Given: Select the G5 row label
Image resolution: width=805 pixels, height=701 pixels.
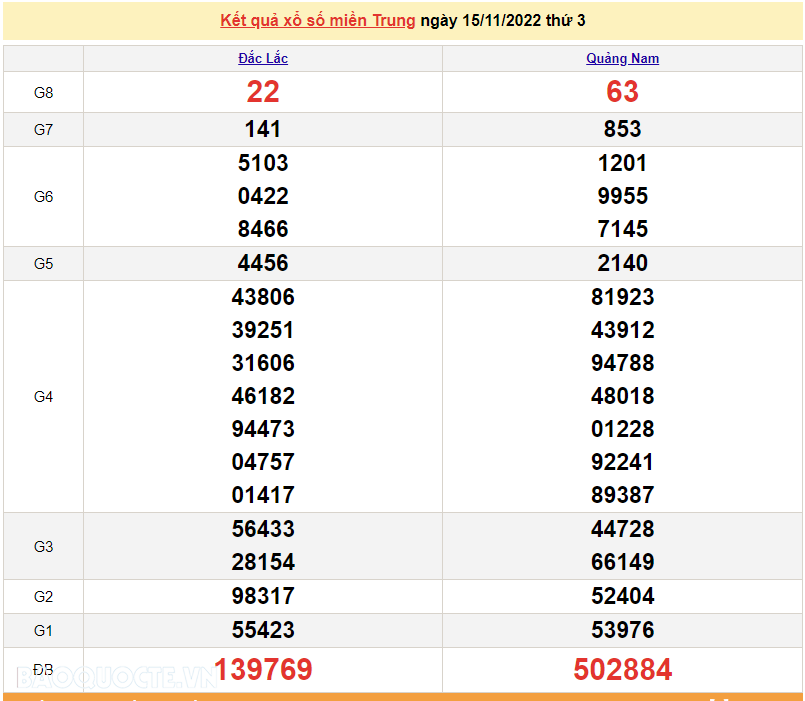Looking at the screenshot, I should point(42,263).
